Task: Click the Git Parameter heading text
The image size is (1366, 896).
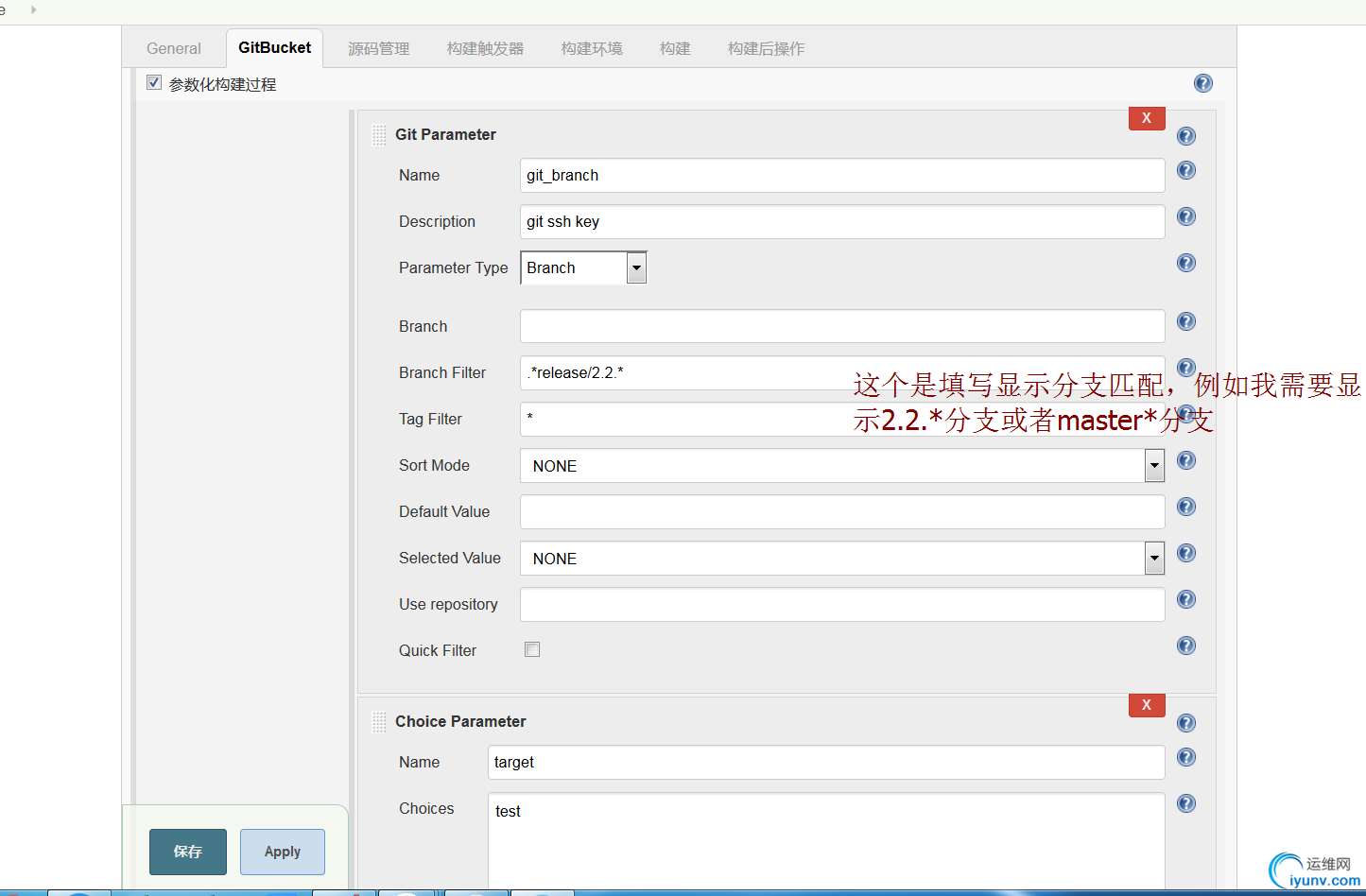Action: (x=445, y=134)
